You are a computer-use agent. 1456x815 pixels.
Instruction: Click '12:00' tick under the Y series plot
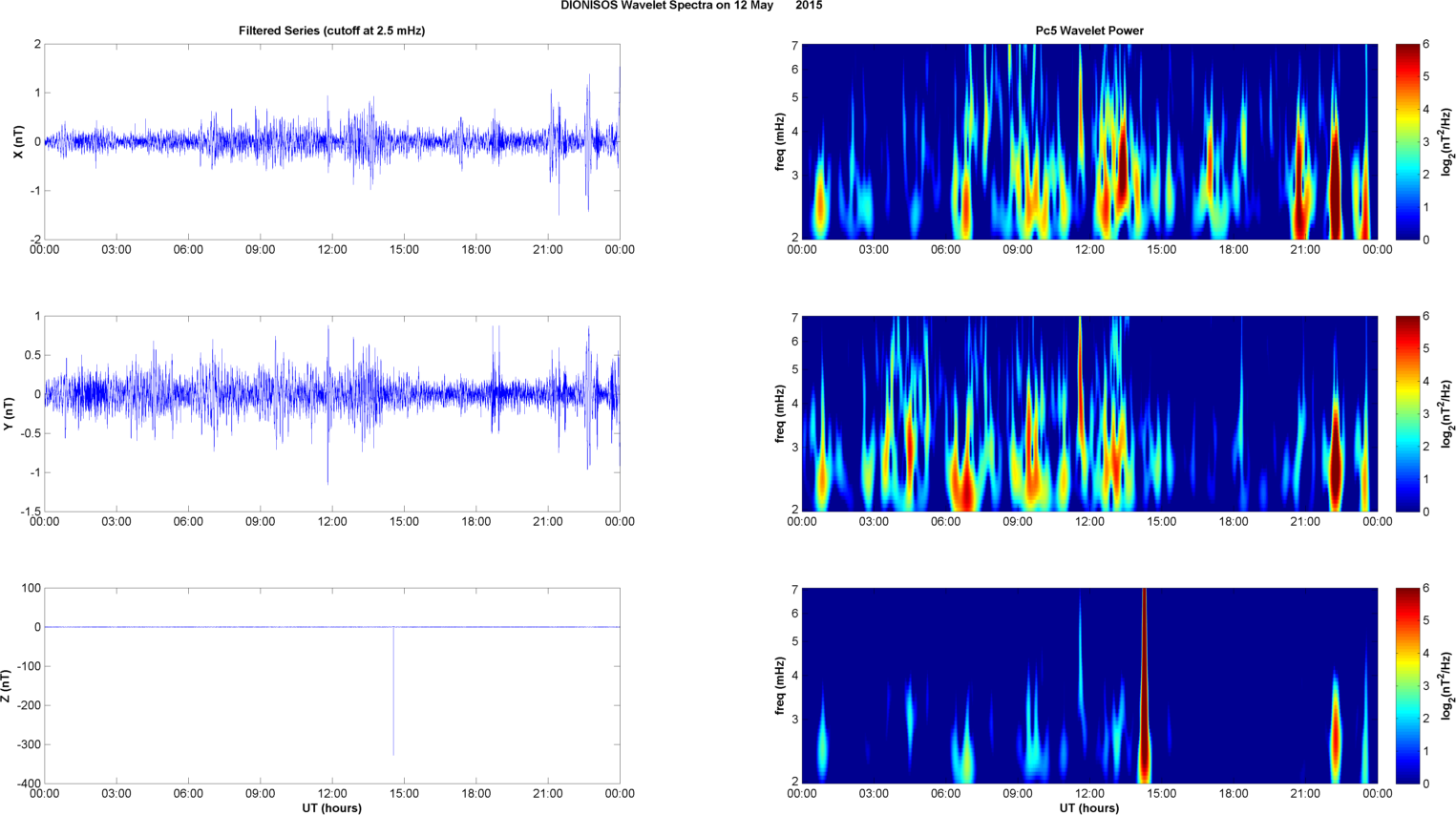pos(332,522)
